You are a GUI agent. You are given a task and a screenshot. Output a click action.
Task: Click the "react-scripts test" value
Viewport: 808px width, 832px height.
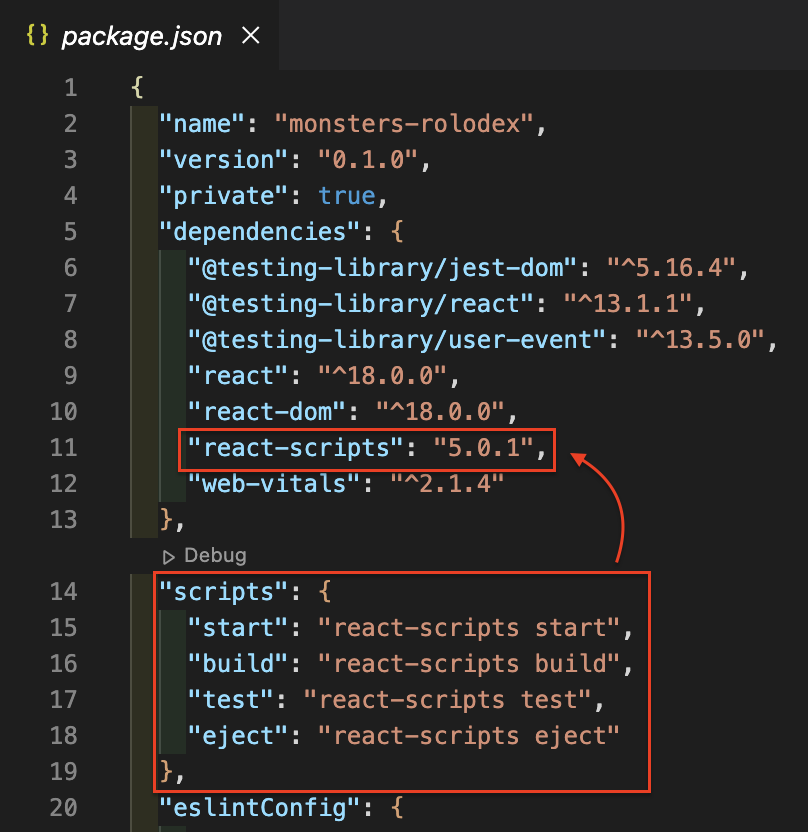(447, 700)
